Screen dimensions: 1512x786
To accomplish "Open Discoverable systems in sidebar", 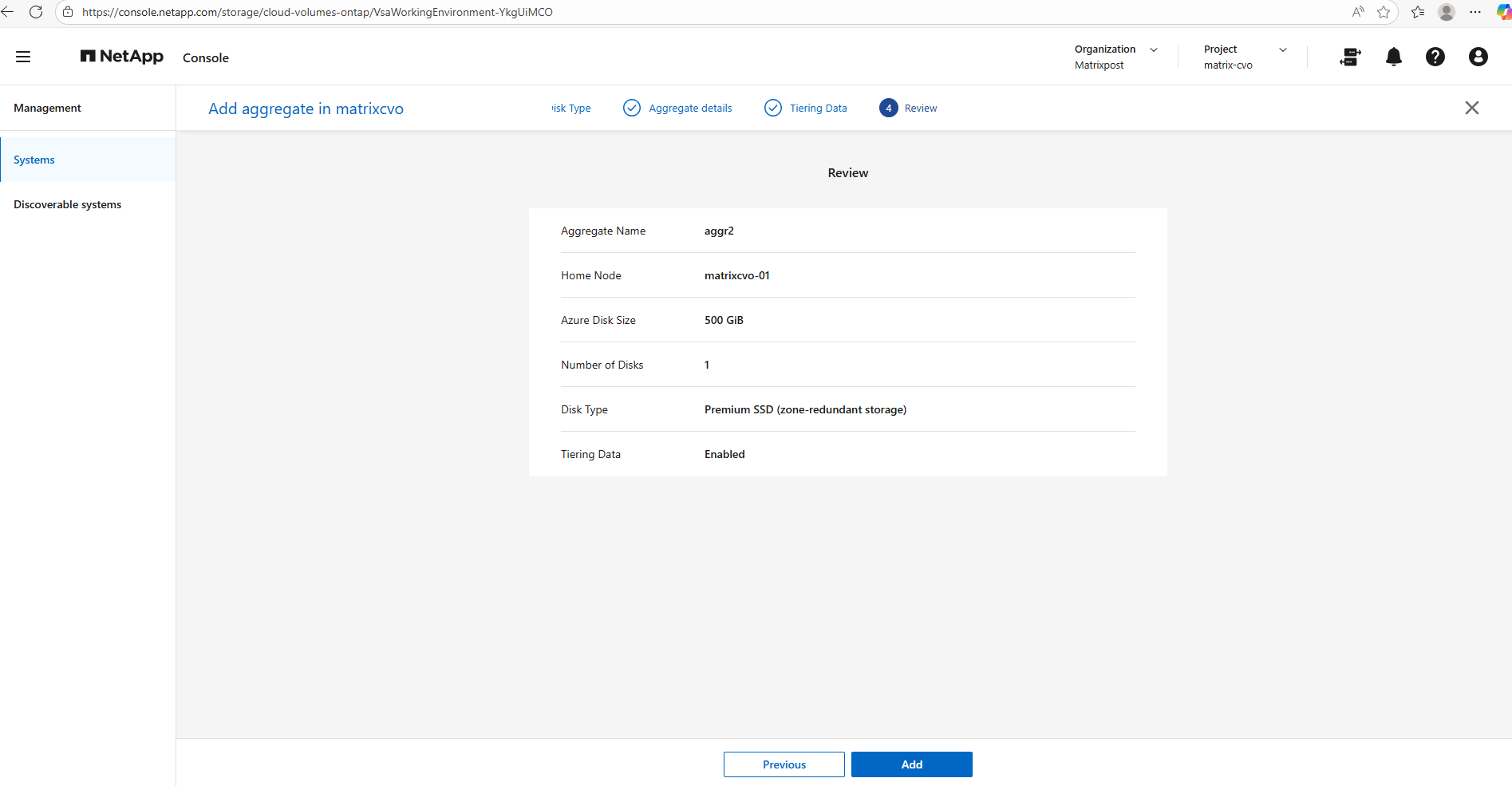I will tap(68, 204).
